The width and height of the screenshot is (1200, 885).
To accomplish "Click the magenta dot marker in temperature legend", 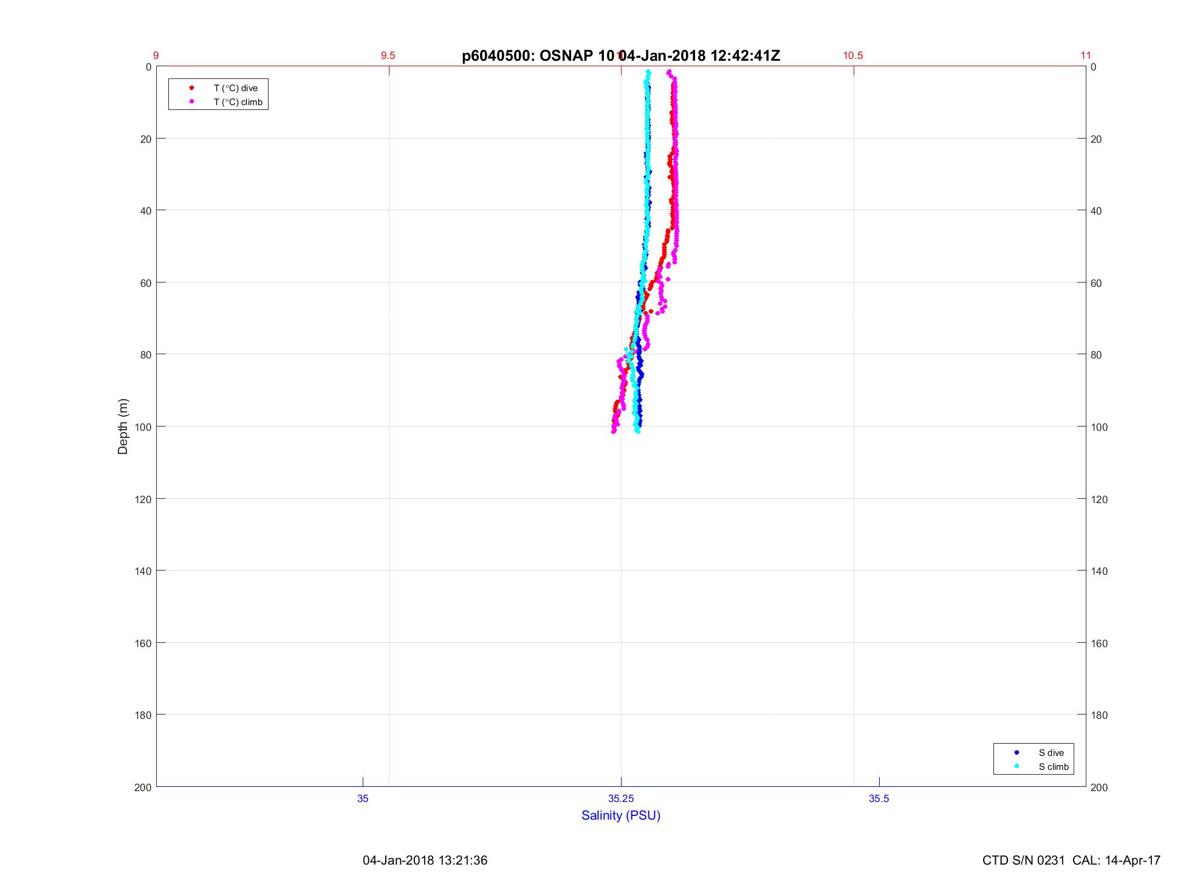I will pos(191,102).
